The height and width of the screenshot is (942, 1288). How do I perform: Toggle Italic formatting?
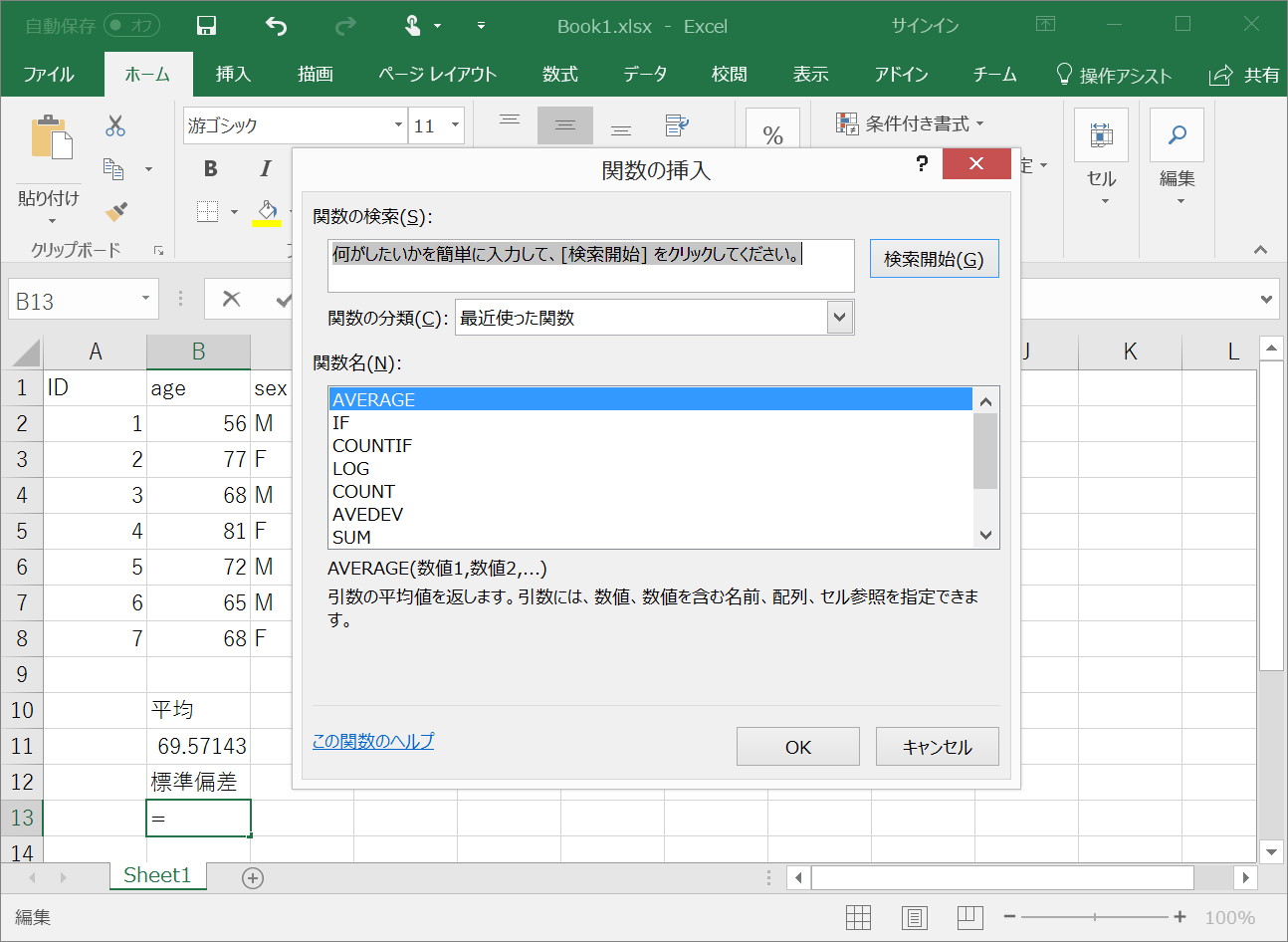[x=264, y=168]
